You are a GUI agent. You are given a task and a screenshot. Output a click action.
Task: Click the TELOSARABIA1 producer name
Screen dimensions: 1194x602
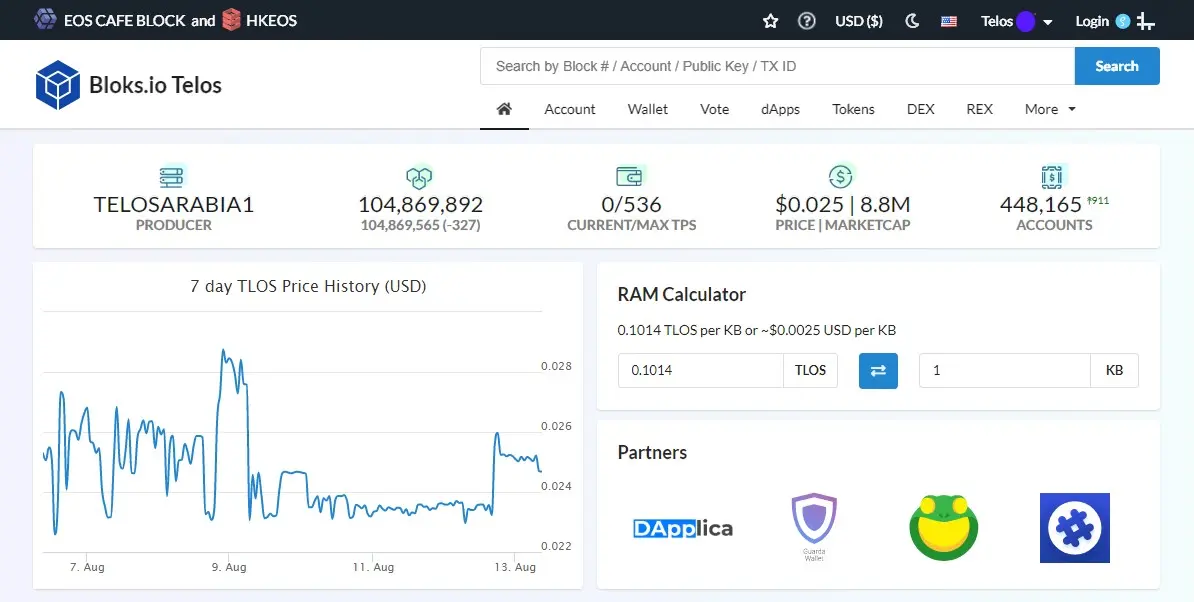tap(174, 205)
